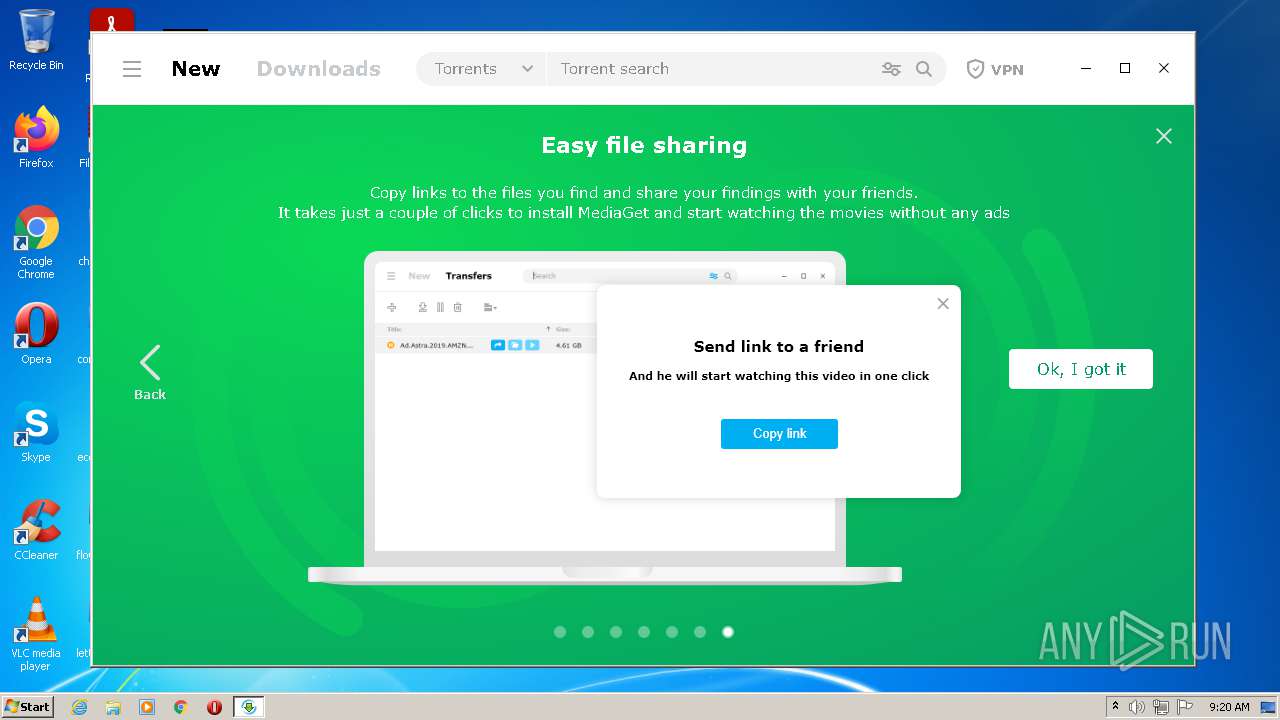Jump to the sixth tutorial slide dot
The width and height of the screenshot is (1280, 720).
tap(700, 632)
